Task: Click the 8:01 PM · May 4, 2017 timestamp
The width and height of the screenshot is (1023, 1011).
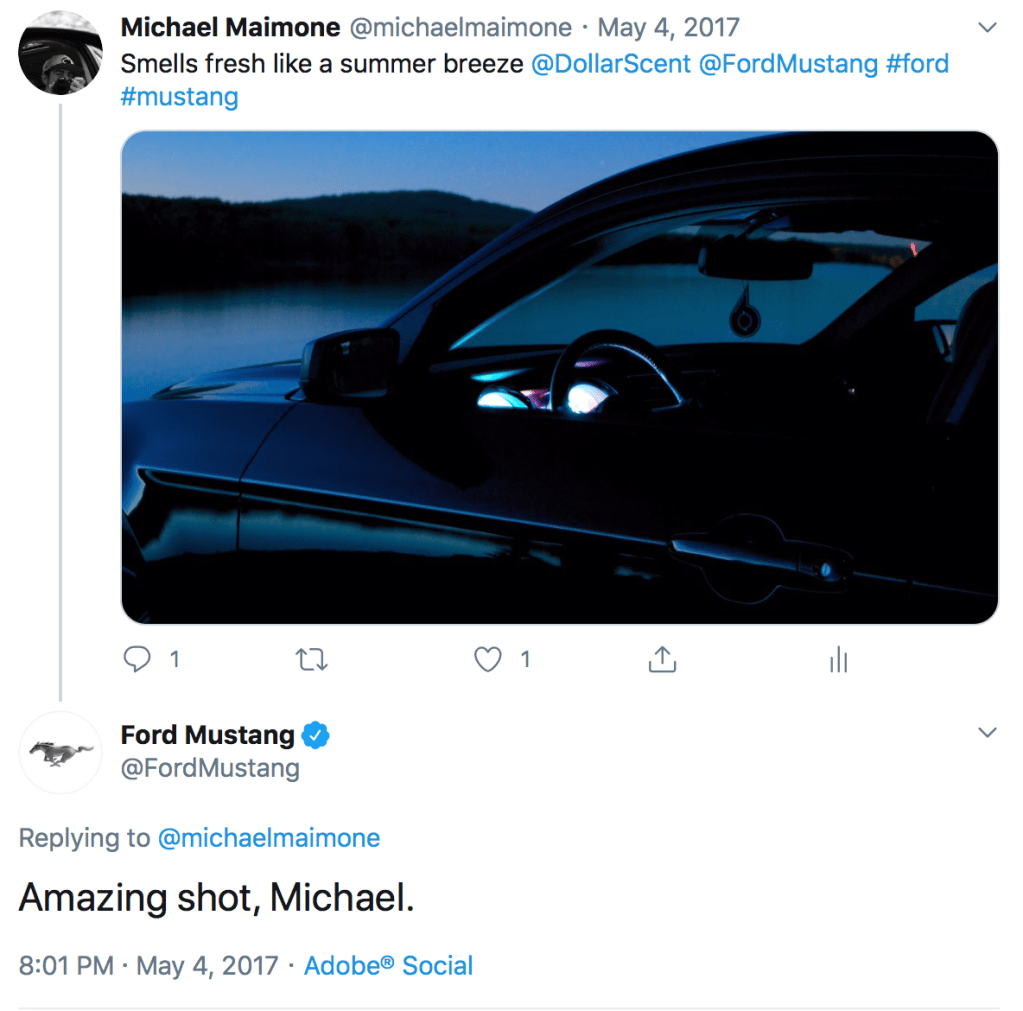Action: point(148,966)
